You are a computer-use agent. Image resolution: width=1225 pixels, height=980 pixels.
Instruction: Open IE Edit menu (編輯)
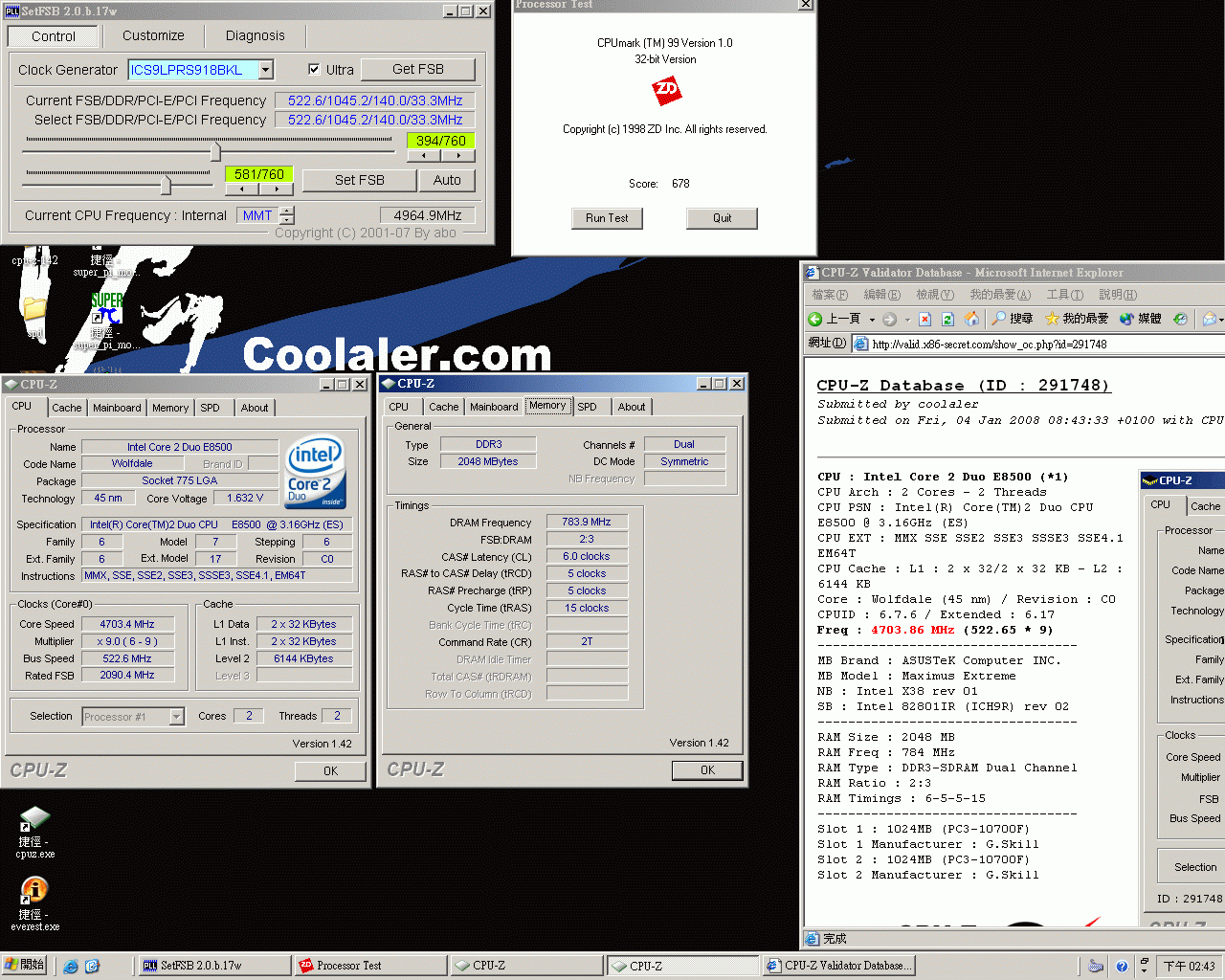click(881, 295)
